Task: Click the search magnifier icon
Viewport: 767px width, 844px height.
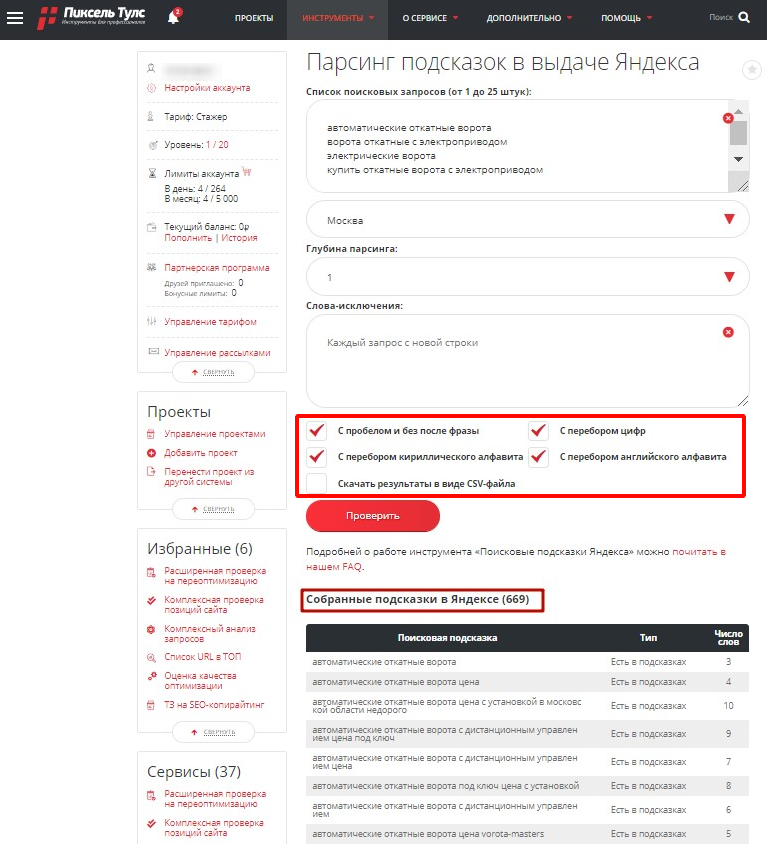Action: 744,17
